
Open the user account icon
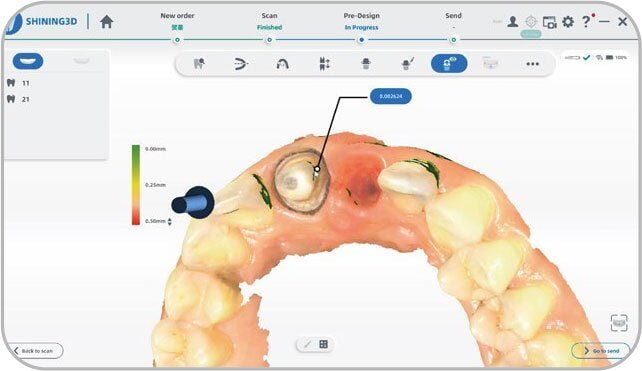coord(513,22)
